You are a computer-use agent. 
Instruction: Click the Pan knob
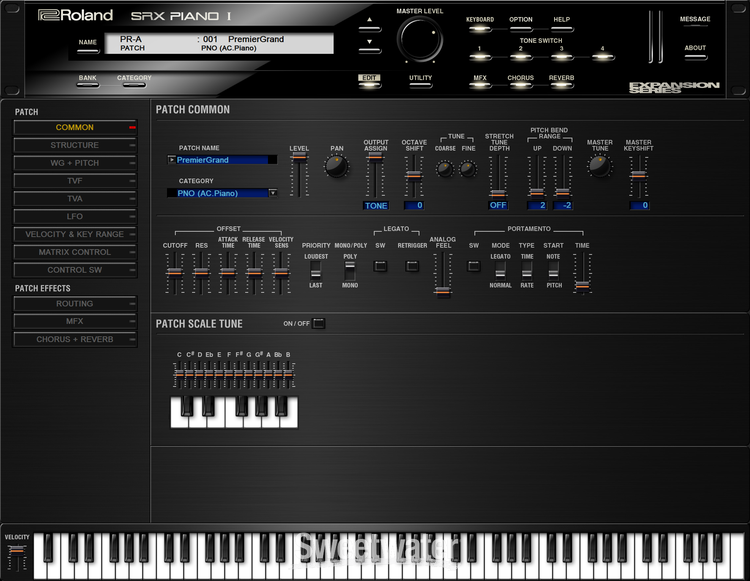[336, 166]
